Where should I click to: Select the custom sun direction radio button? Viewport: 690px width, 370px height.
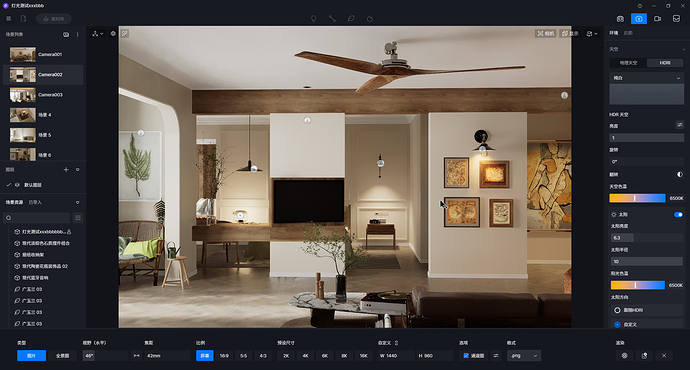[617, 324]
